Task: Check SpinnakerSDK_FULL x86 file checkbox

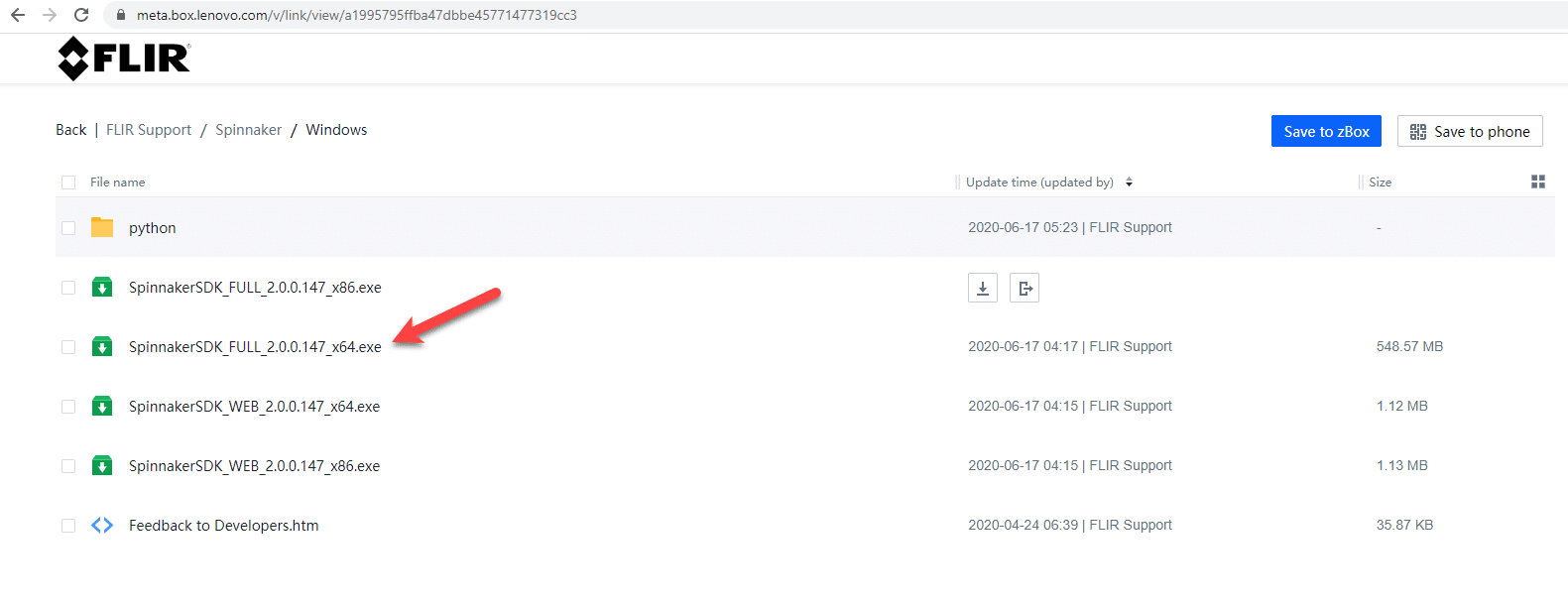Action: (68, 288)
